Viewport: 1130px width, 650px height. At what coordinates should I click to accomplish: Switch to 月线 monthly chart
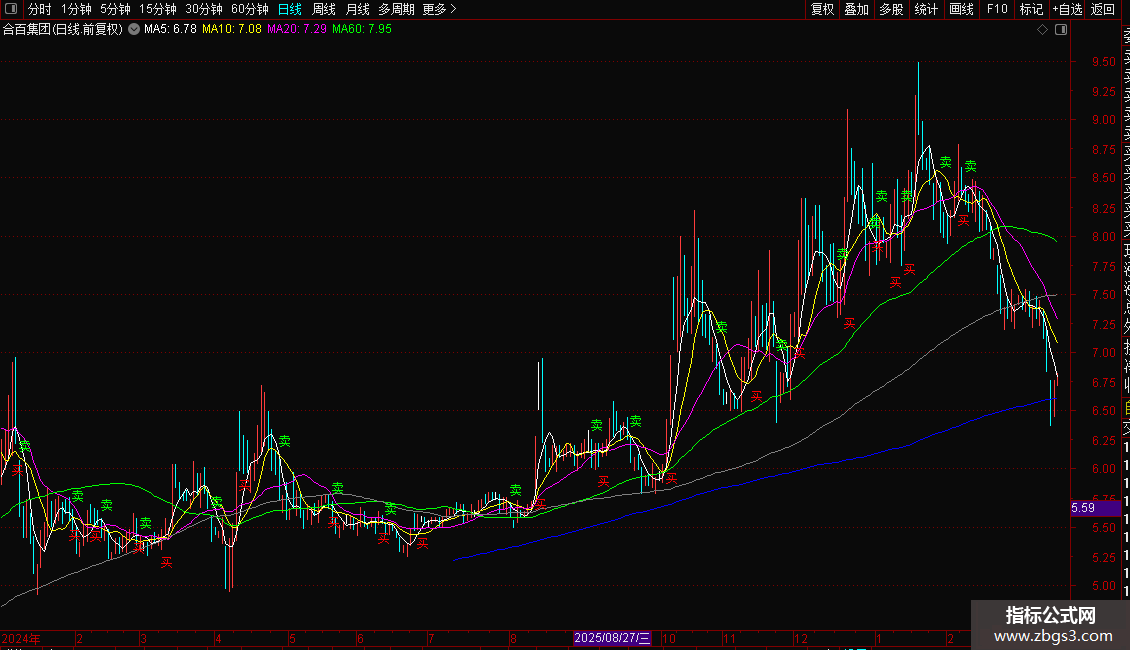[357, 9]
